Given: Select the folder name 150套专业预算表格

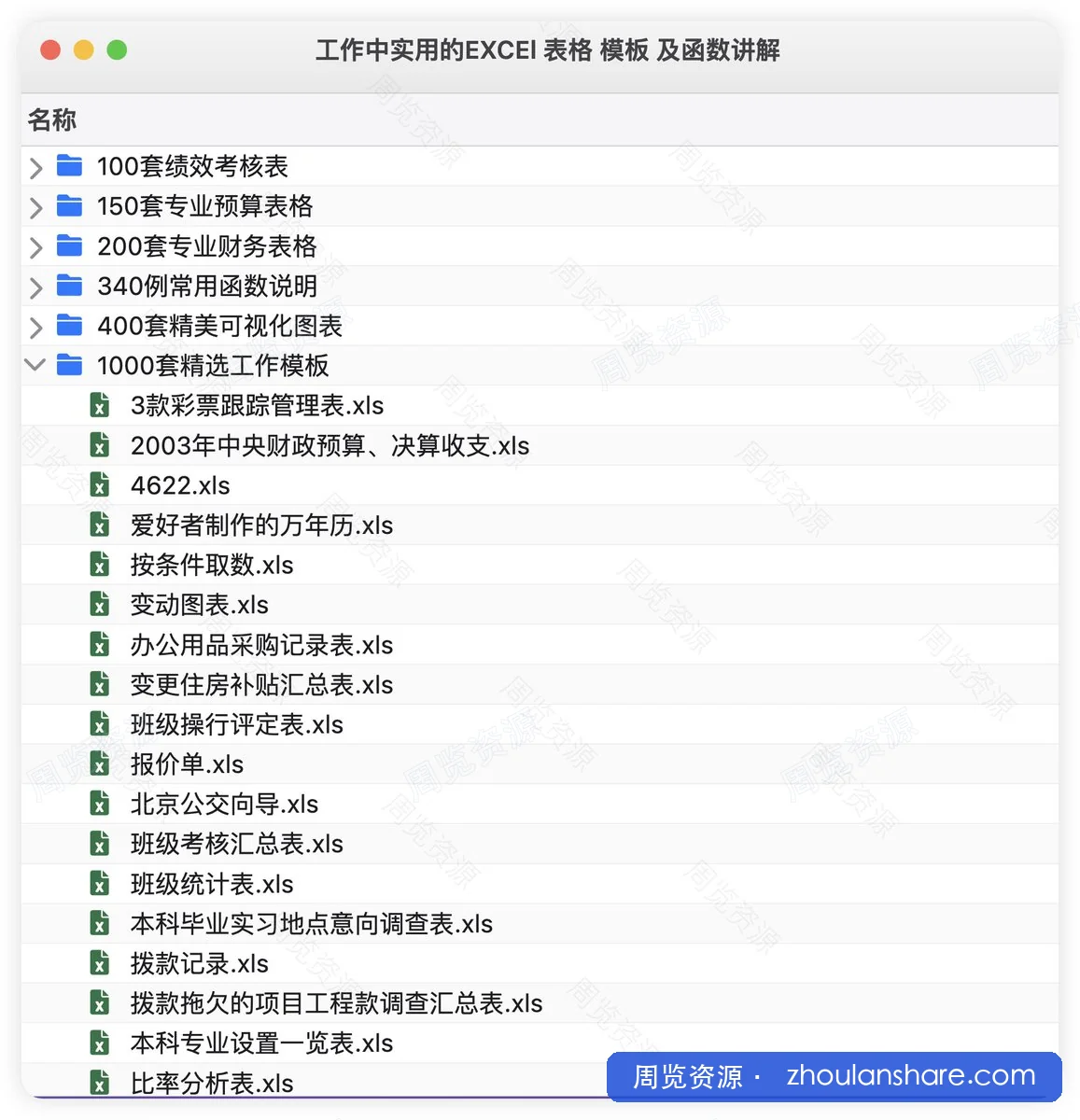Looking at the screenshot, I should pyautogui.click(x=205, y=206).
